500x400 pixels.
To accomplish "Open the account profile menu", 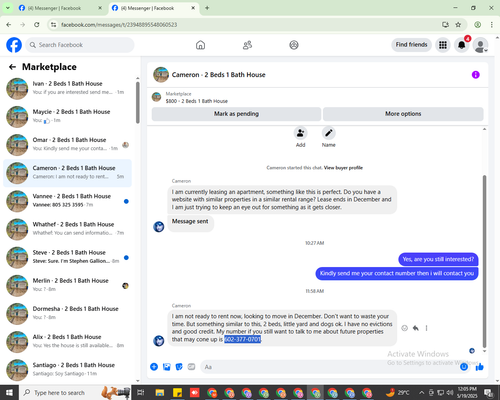I will [480, 45].
